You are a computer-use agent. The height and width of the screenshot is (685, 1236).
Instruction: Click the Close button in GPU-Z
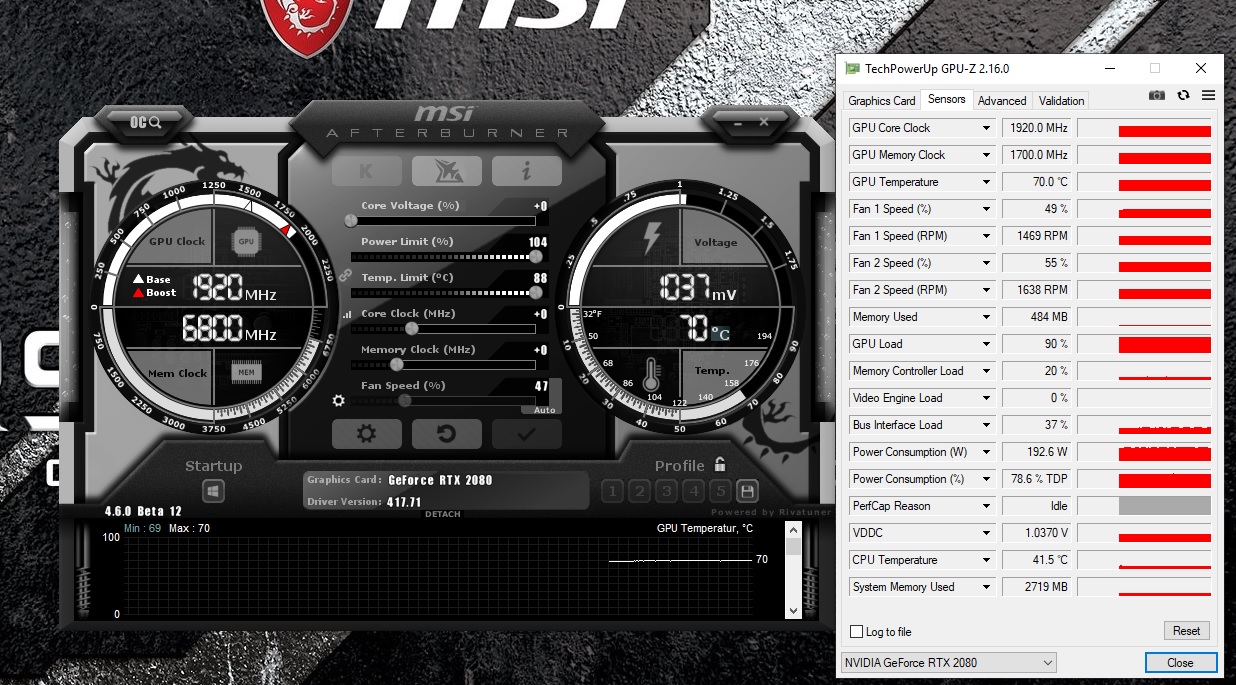click(1180, 662)
